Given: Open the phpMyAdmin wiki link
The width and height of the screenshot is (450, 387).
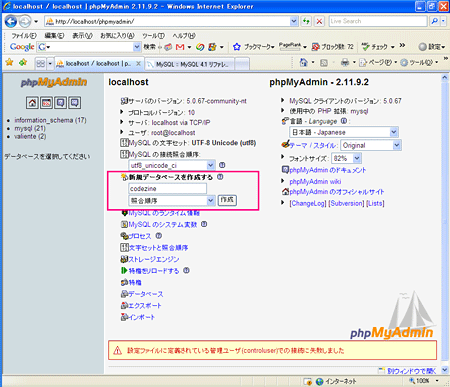Looking at the screenshot, I should click(315, 181).
